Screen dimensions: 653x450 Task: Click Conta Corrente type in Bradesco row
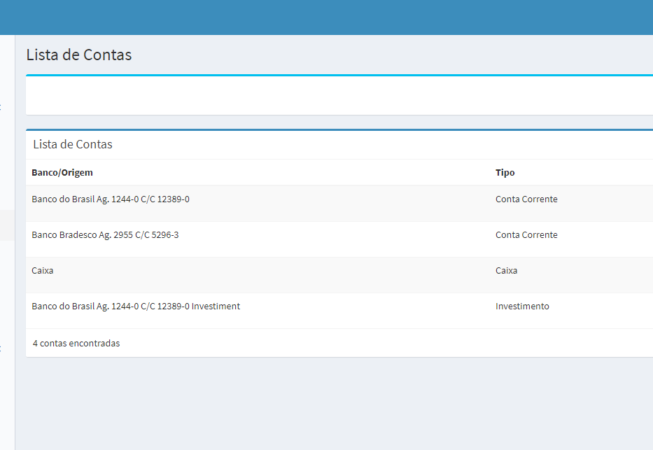tap(526, 235)
